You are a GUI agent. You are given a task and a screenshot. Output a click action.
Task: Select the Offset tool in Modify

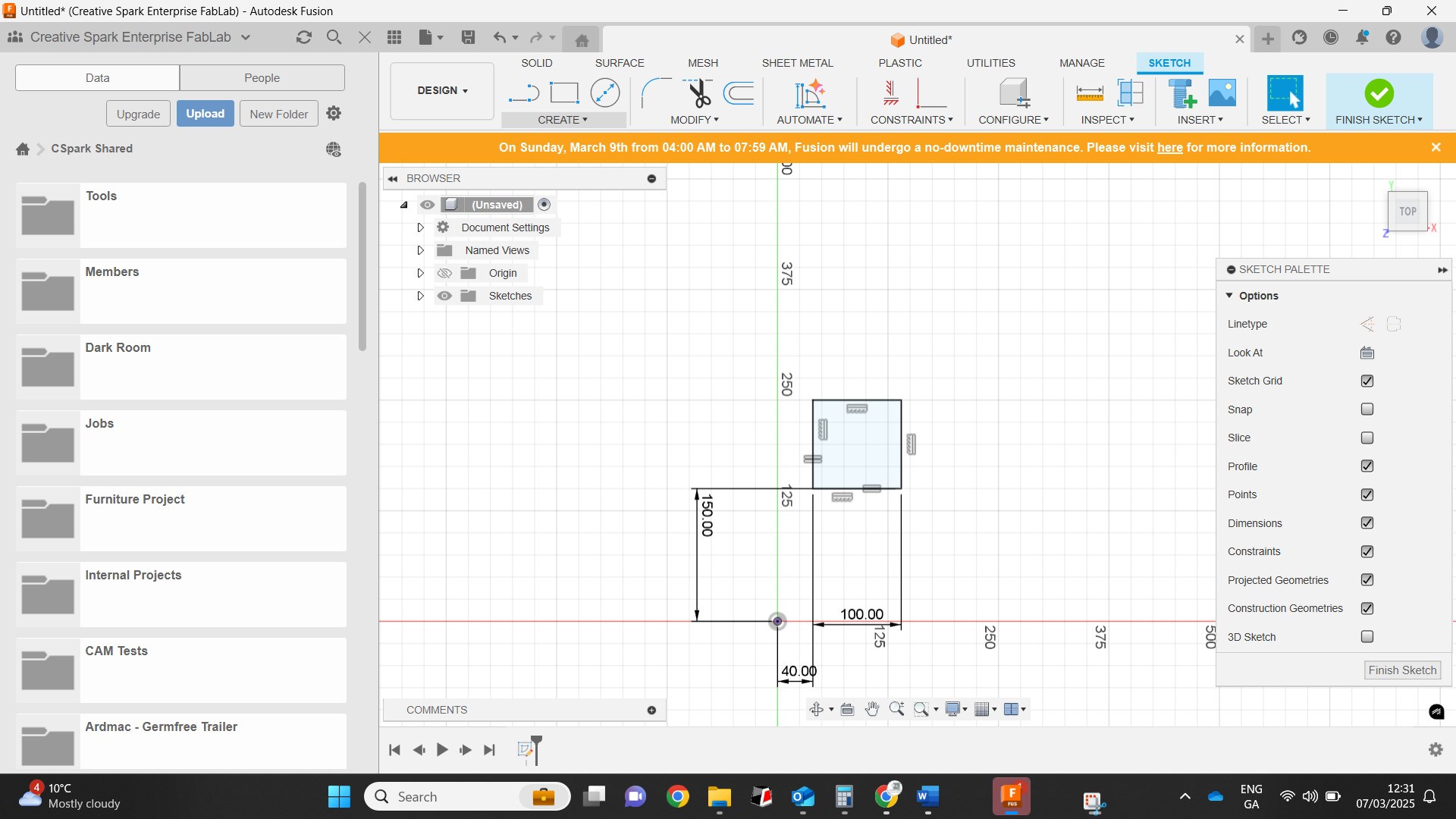coord(739,93)
